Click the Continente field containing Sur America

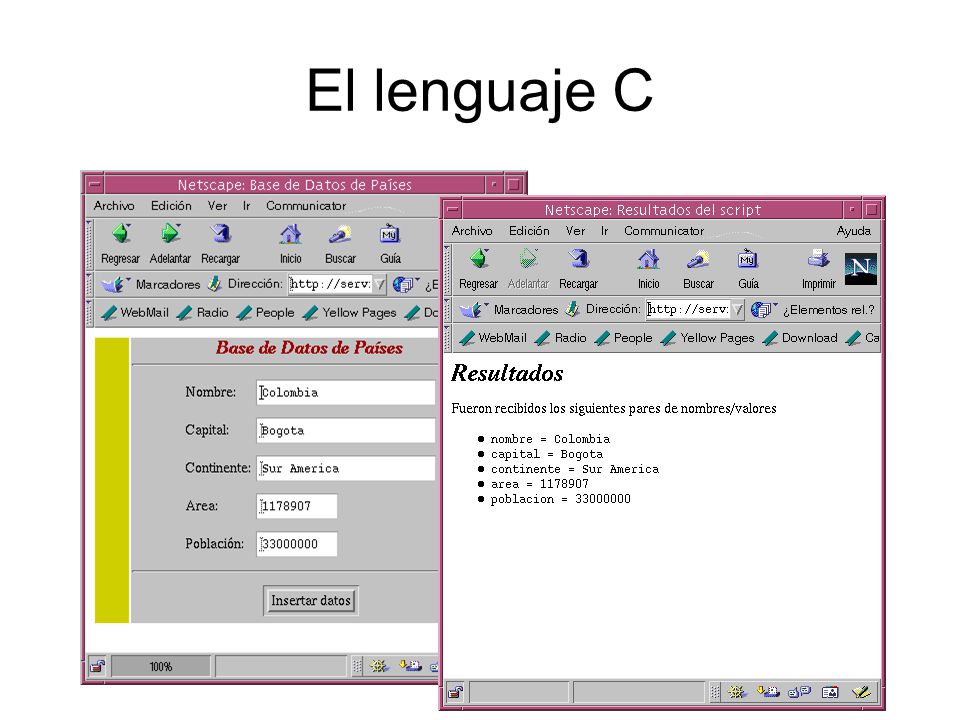point(346,468)
